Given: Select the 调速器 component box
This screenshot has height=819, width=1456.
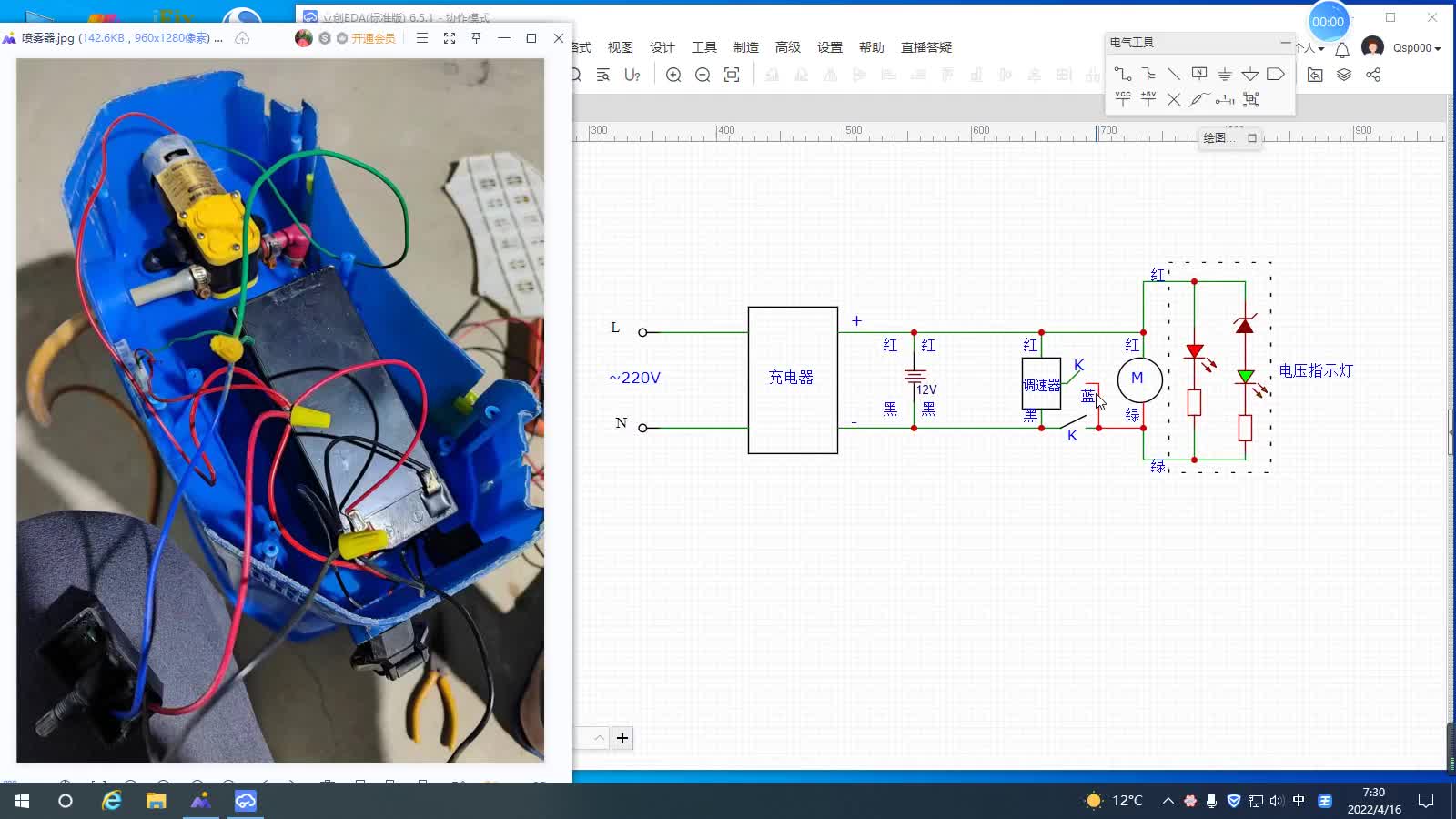Looking at the screenshot, I should [x=1041, y=383].
